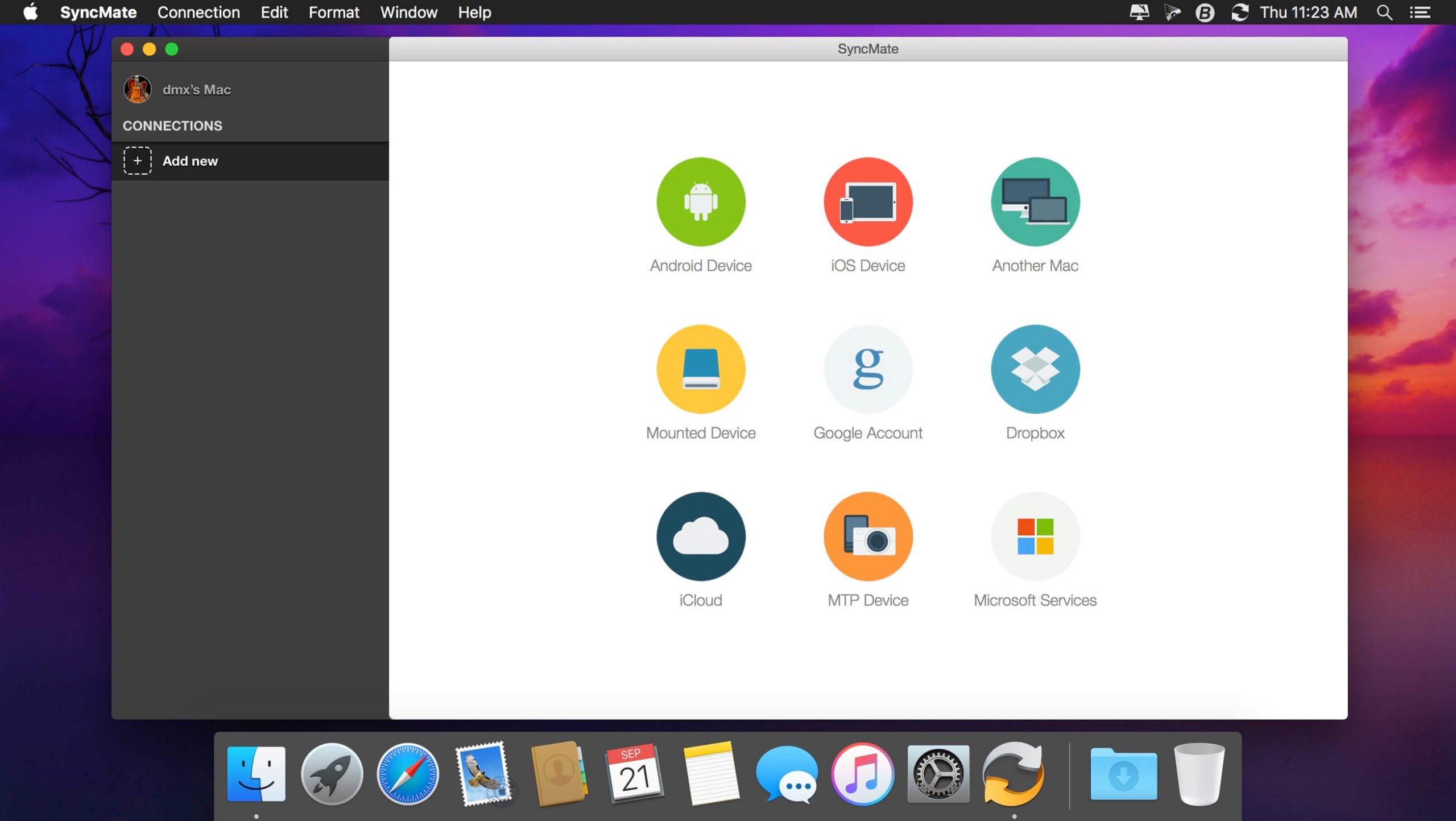Set up a Dropbox connection
Screen dimensions: 1456x821
pyautogui.click(x=1035, y=369)
